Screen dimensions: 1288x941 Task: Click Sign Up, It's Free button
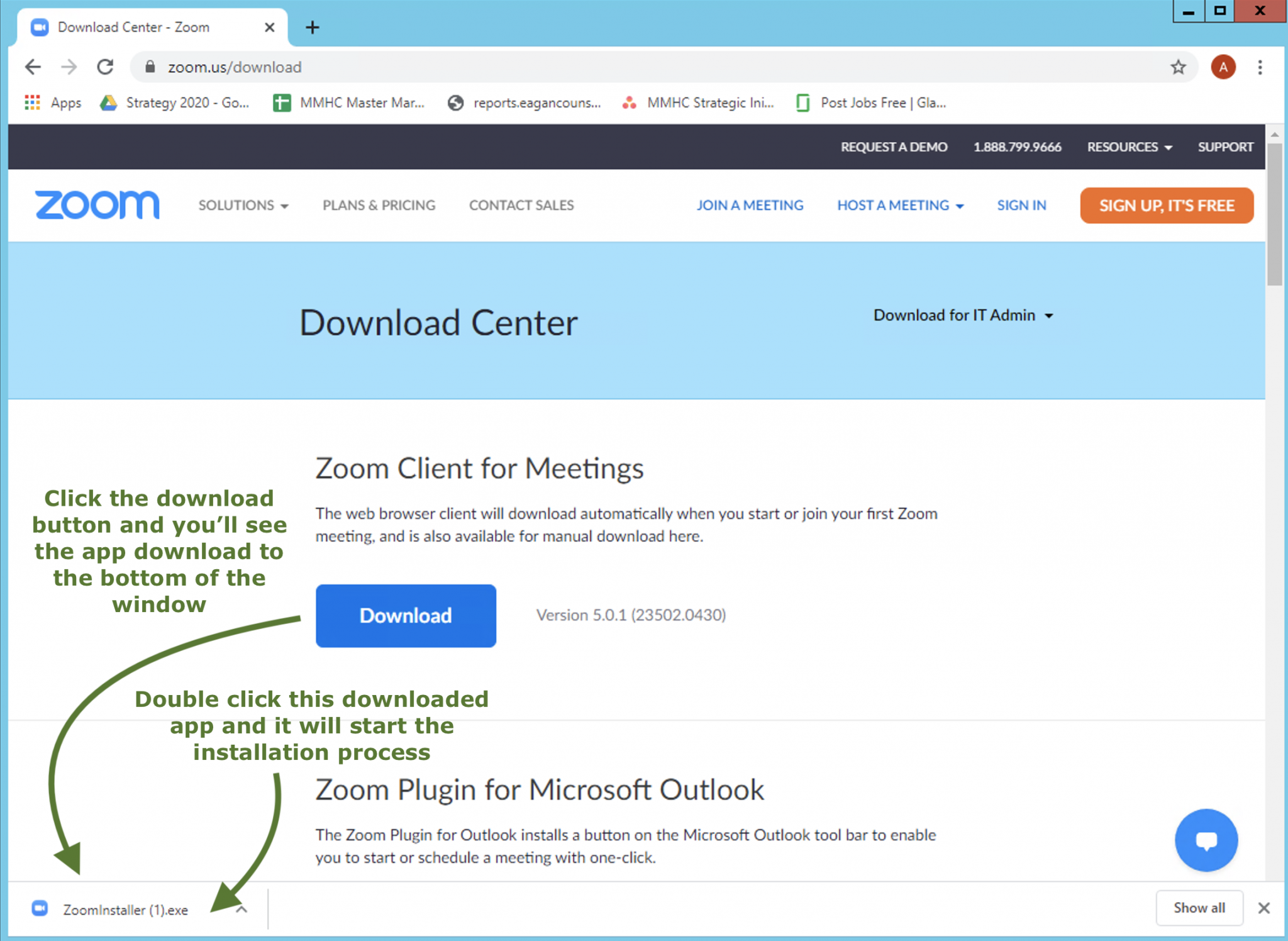(1166, 205)
